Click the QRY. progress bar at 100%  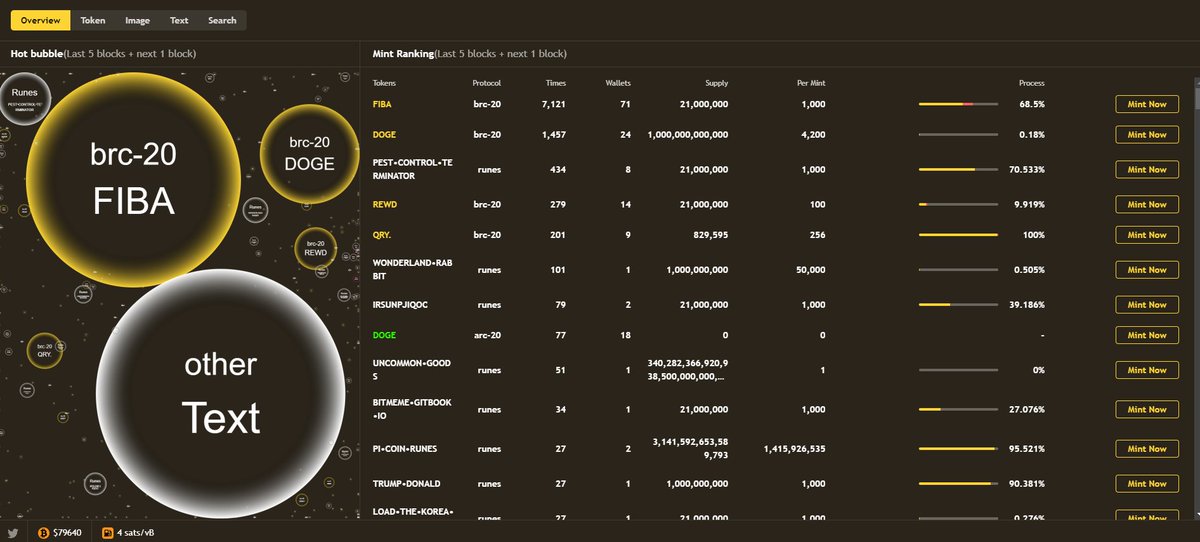coord(958,235)
